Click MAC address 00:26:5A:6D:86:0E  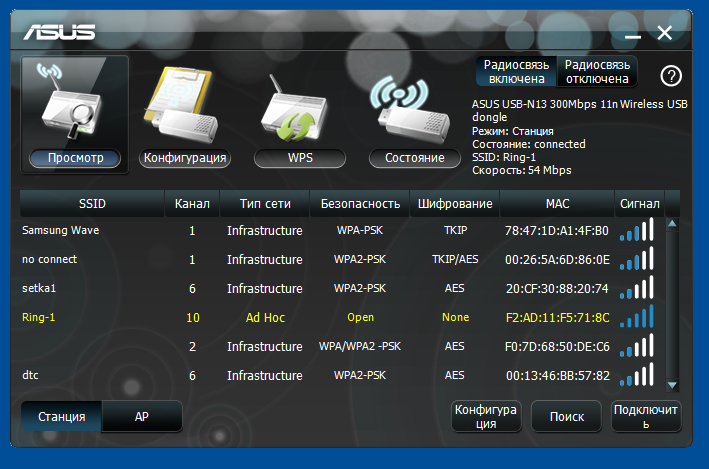(557, 260)
